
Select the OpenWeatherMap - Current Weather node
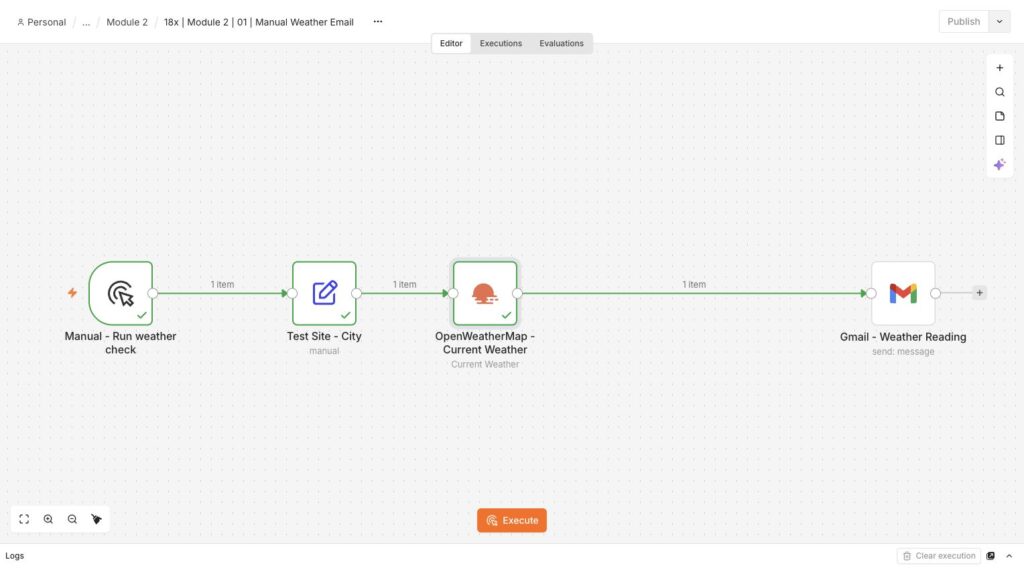tap(485, 293)
